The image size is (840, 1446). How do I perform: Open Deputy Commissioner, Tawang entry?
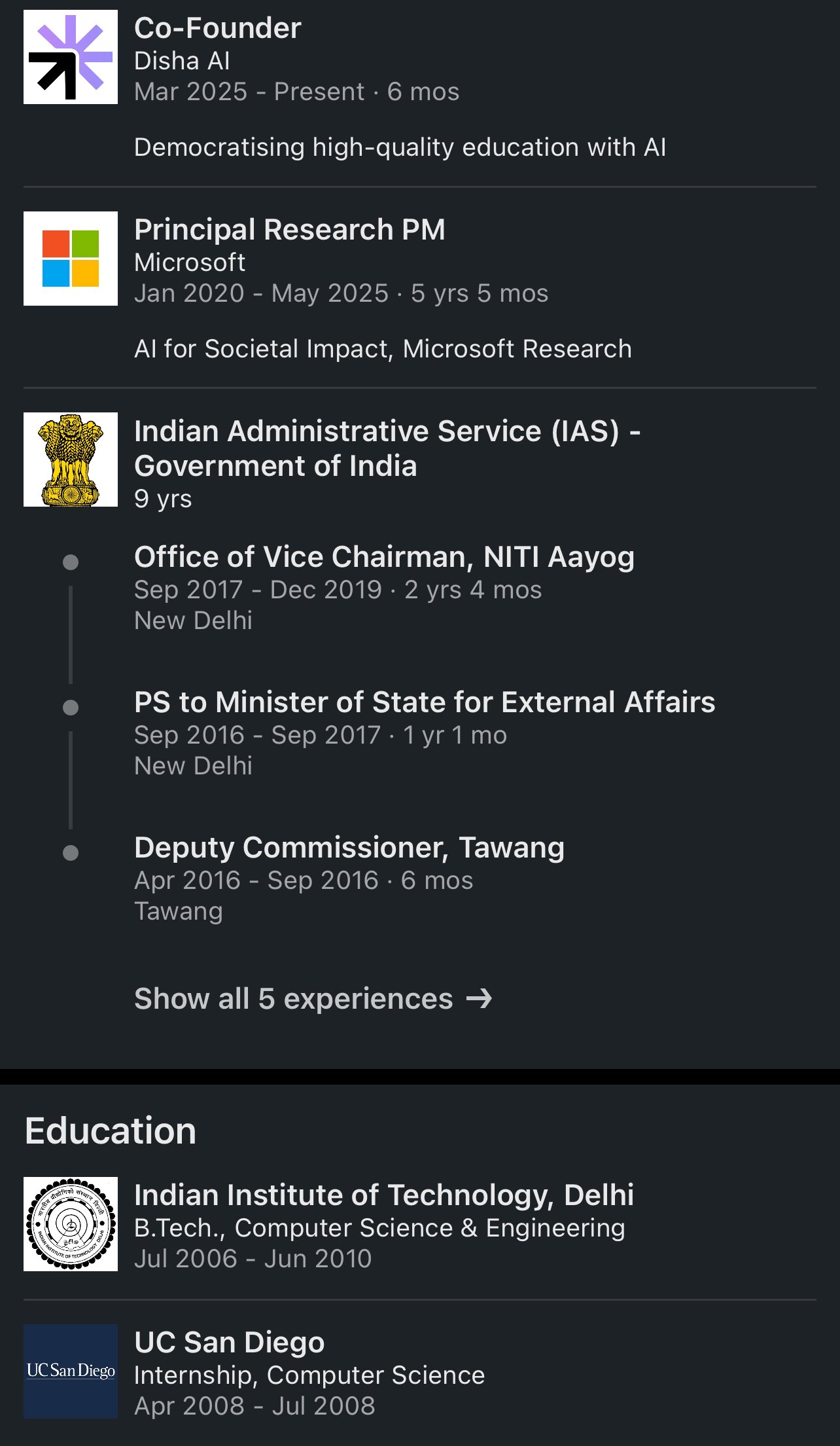tap(349, 848)
